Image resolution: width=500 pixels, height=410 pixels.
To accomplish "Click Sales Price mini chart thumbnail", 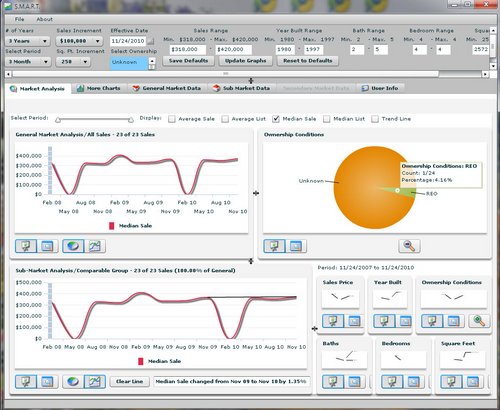I will click(340, 299).
